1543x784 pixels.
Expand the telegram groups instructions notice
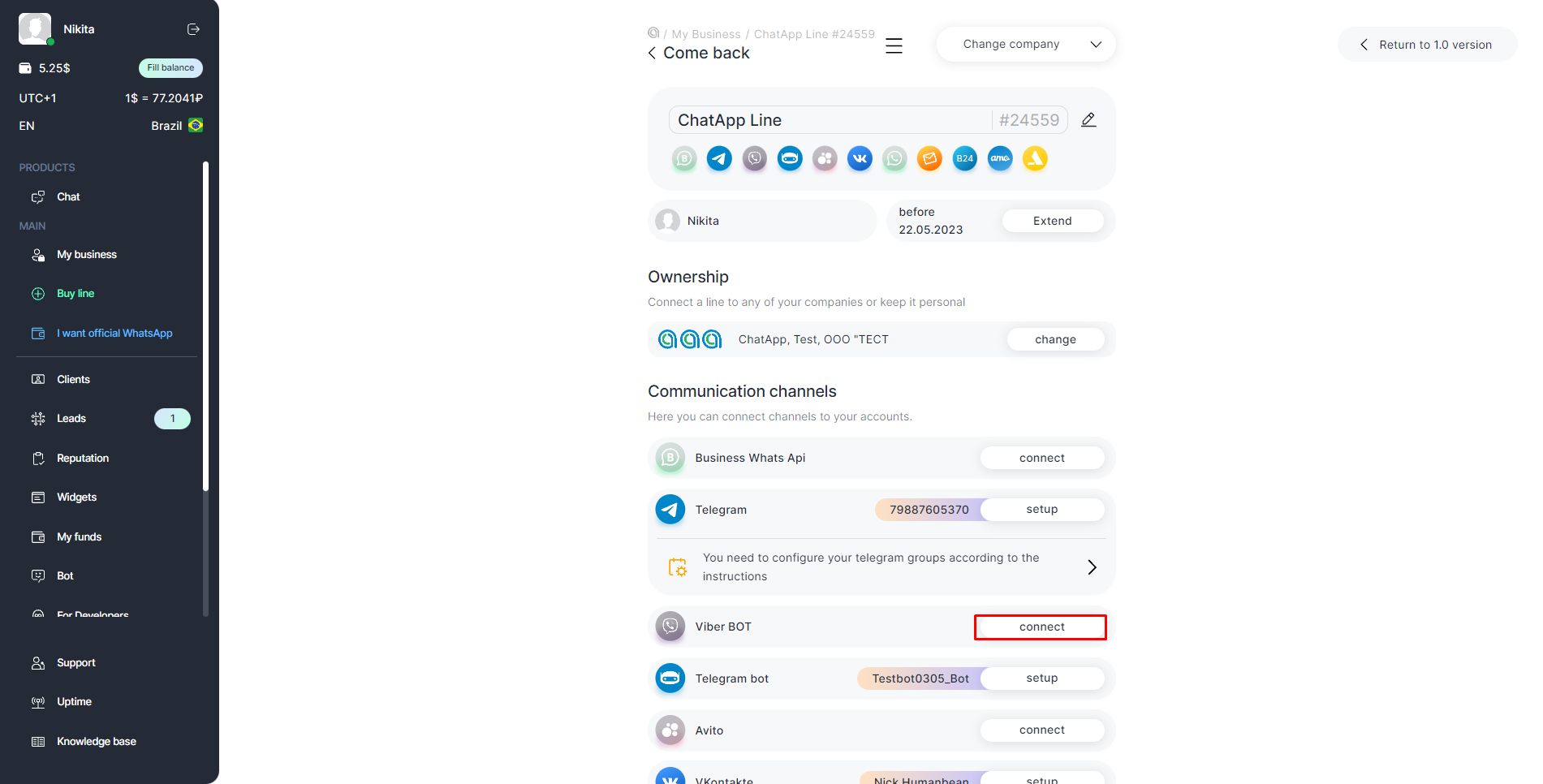(x=1092, y=567)
